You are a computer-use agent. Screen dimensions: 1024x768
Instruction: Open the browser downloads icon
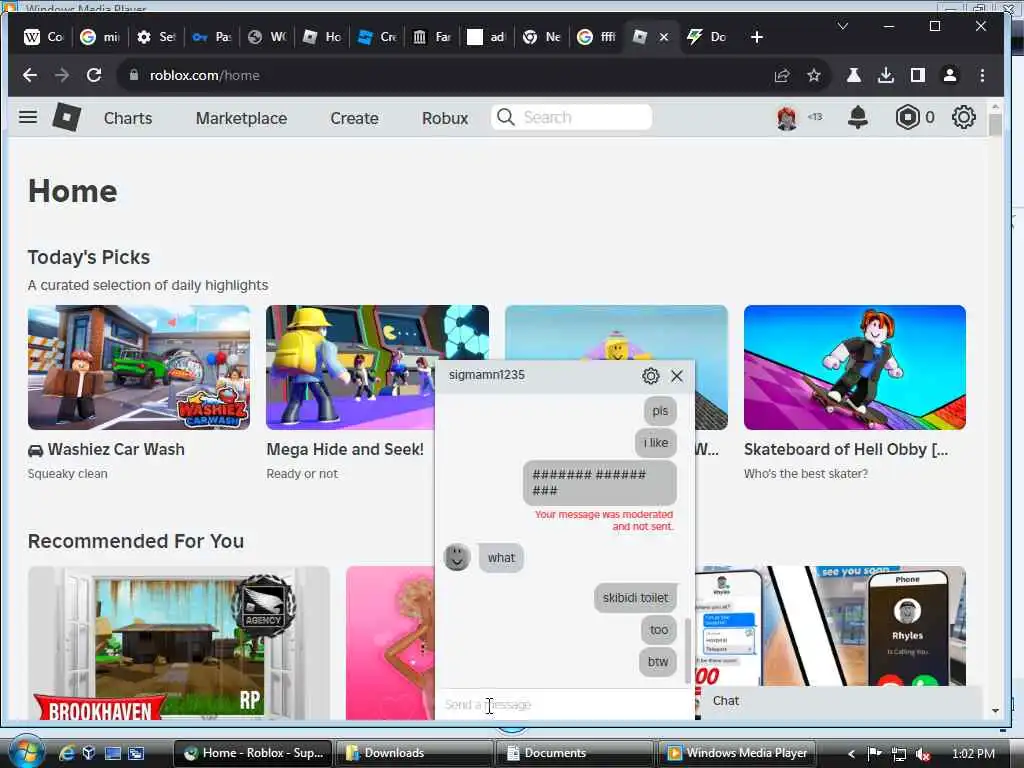[886, 75]
